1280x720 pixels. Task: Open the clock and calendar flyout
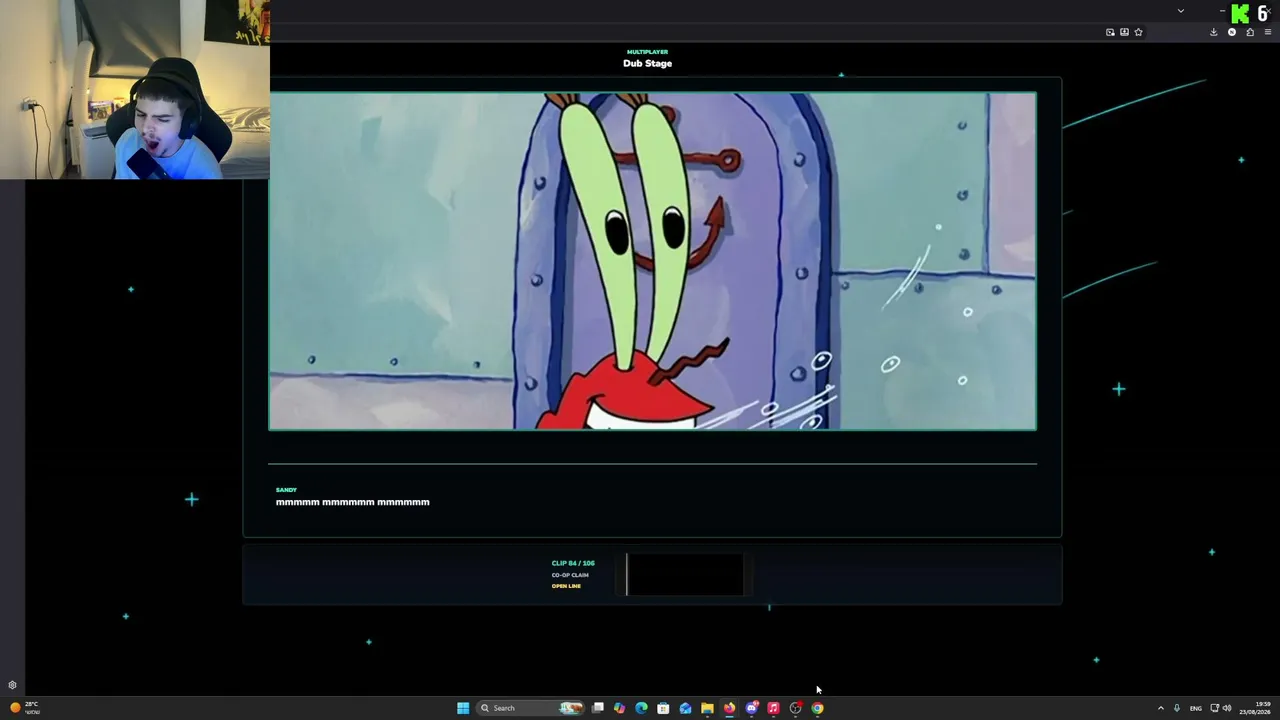coord(1255,708)
